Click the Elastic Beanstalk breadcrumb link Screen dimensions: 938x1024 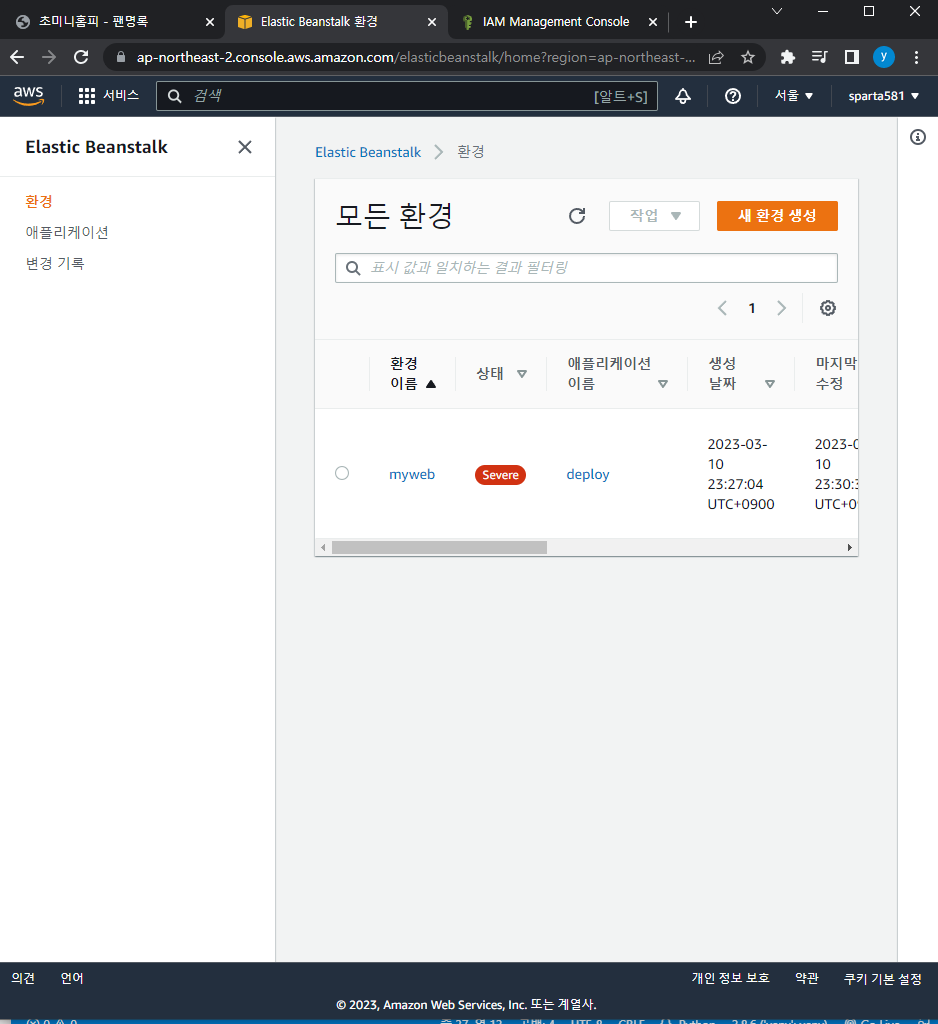[368, 152]
